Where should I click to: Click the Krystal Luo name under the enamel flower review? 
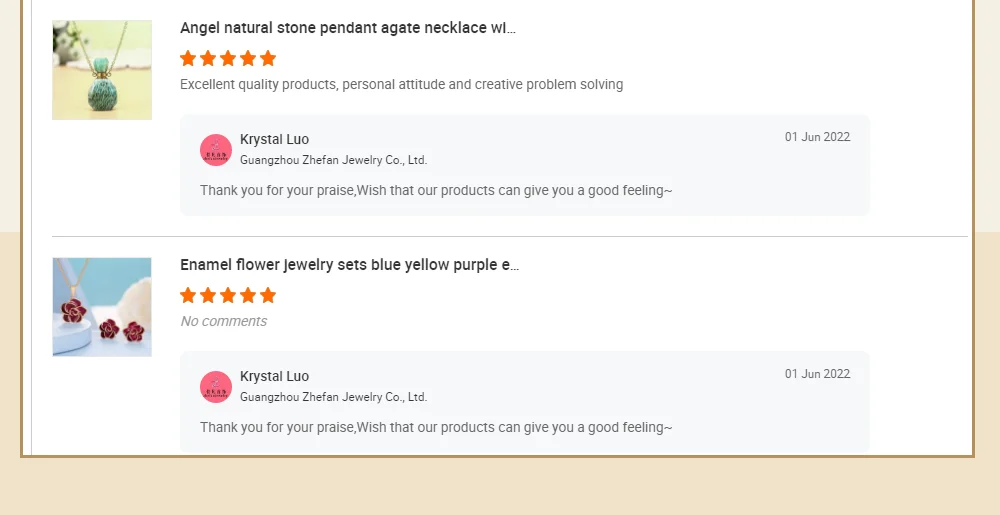(x=274, y=376)
